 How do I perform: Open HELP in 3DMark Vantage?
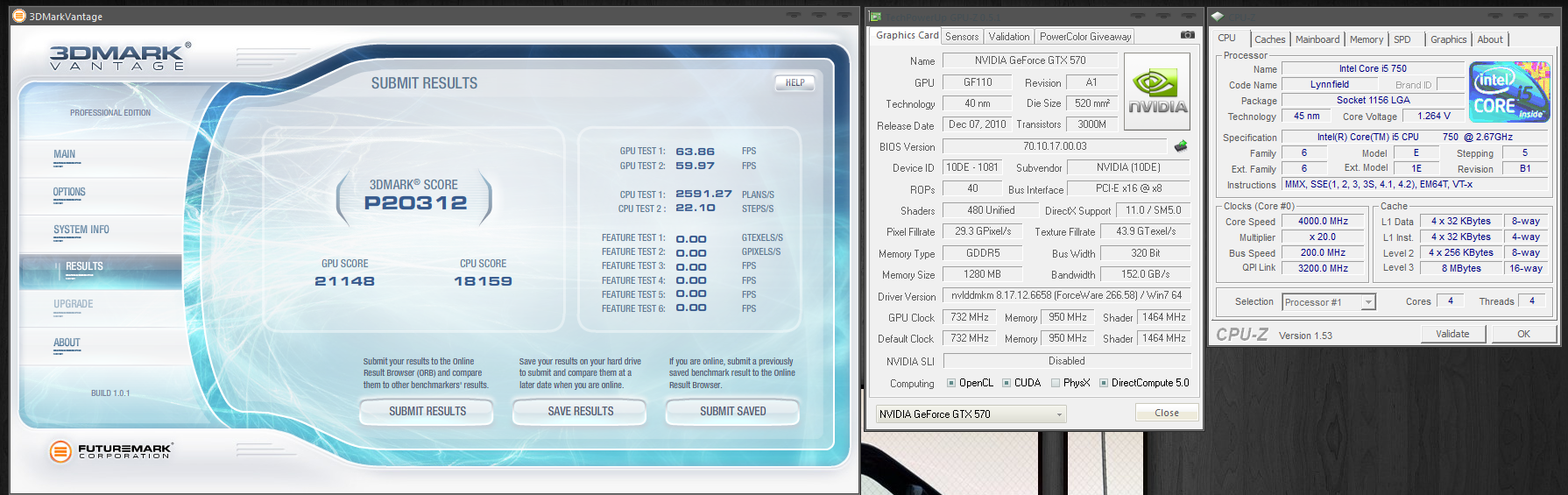pos(795,82)
